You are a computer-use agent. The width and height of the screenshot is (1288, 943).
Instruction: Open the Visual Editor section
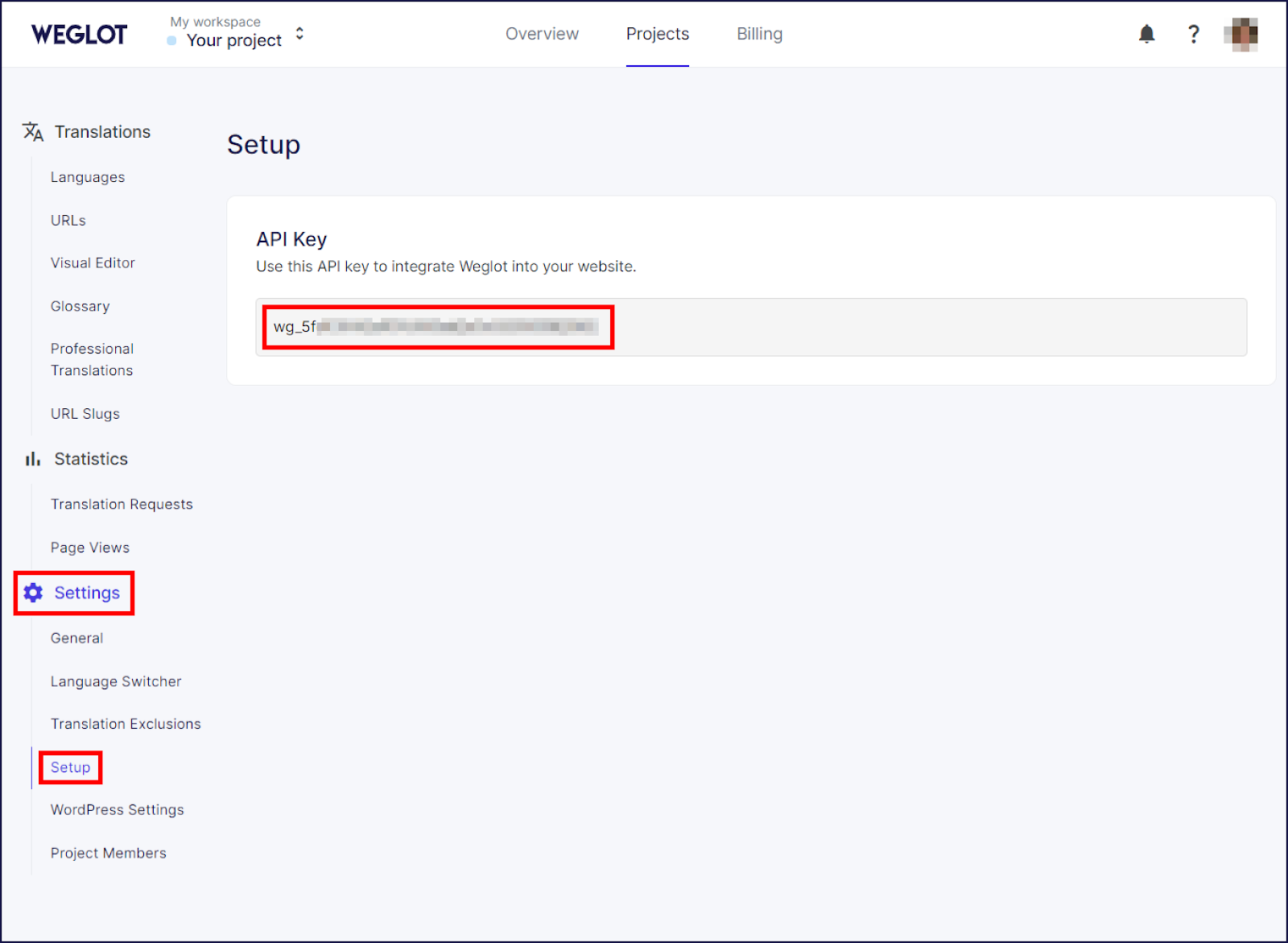[93, 263]
